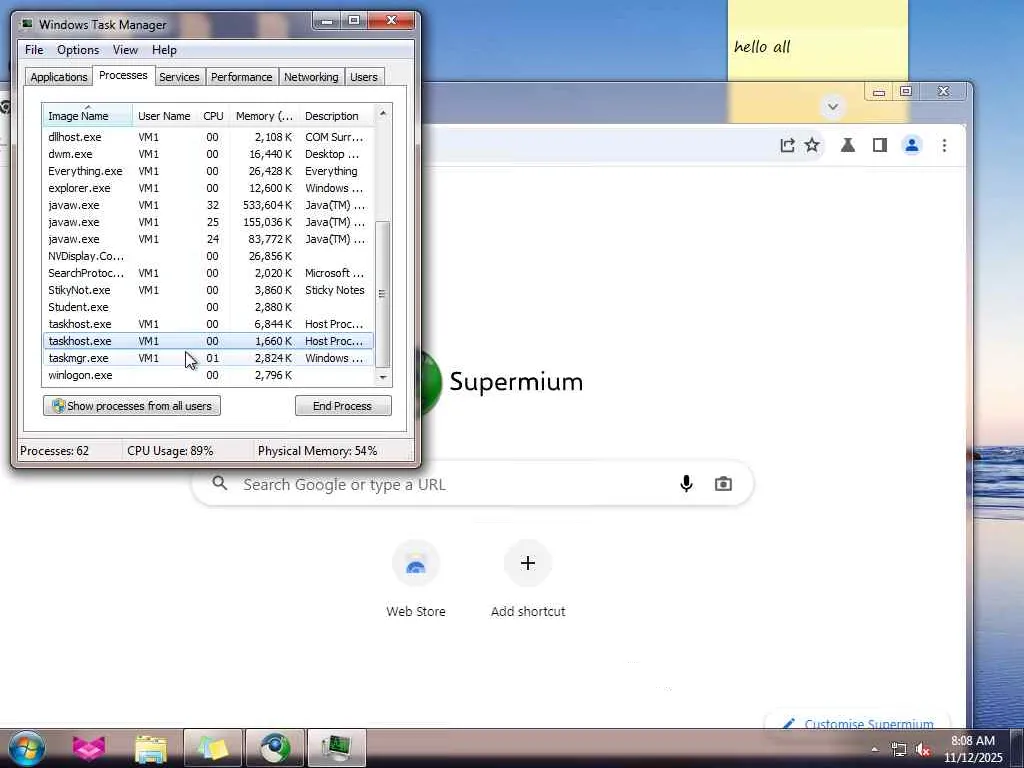Sort processes by Image Name column
This screenshot has width=1024, height=768.
click(88, 116)
